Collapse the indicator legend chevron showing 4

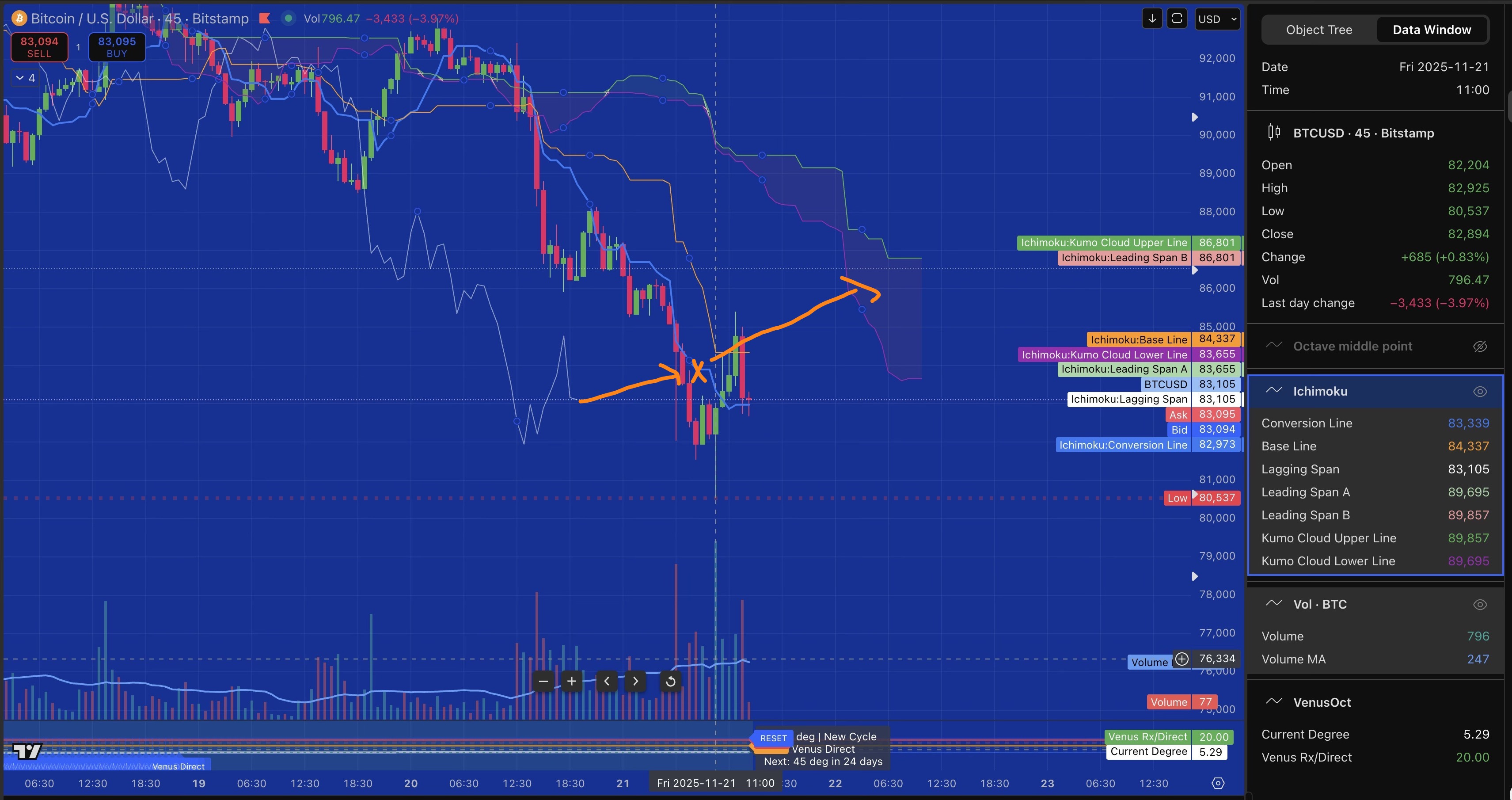[25, 78]
